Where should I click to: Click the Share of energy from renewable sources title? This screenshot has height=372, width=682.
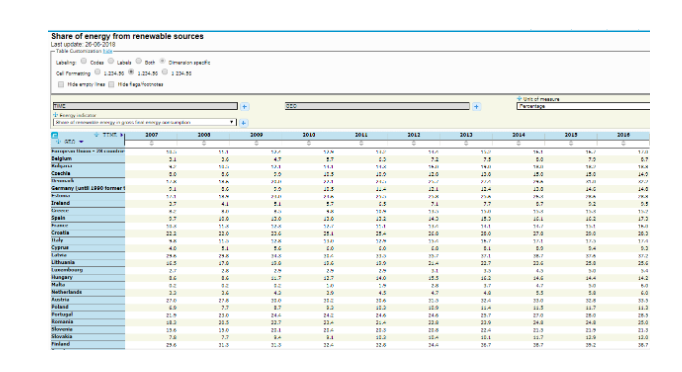pos(127,37)
